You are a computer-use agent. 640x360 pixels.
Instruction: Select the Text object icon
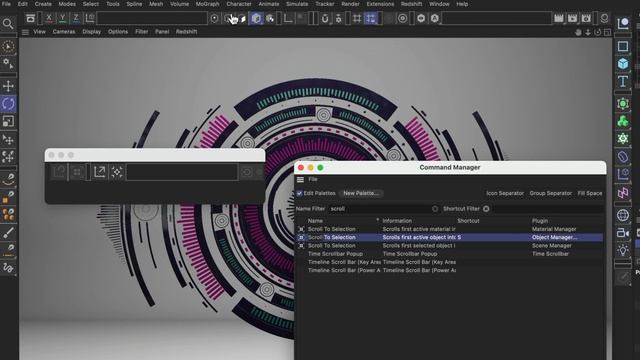point(623,81)
